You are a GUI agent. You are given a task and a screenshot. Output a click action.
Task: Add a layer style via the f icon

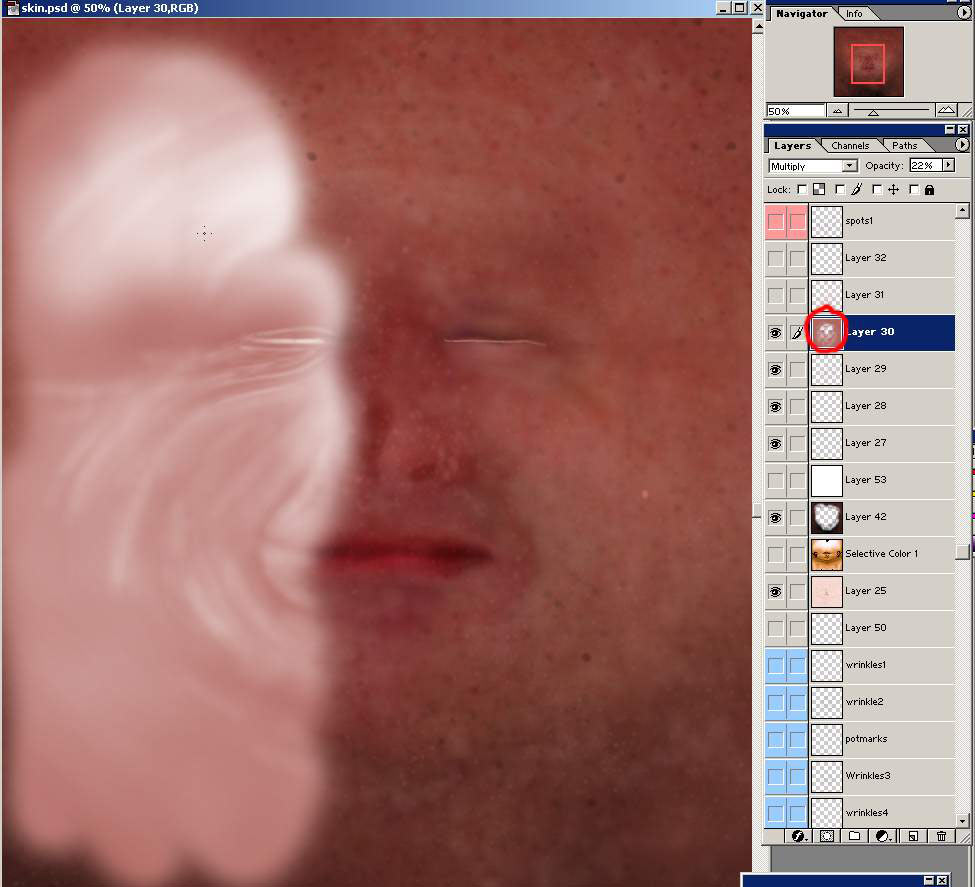(799, 835)
